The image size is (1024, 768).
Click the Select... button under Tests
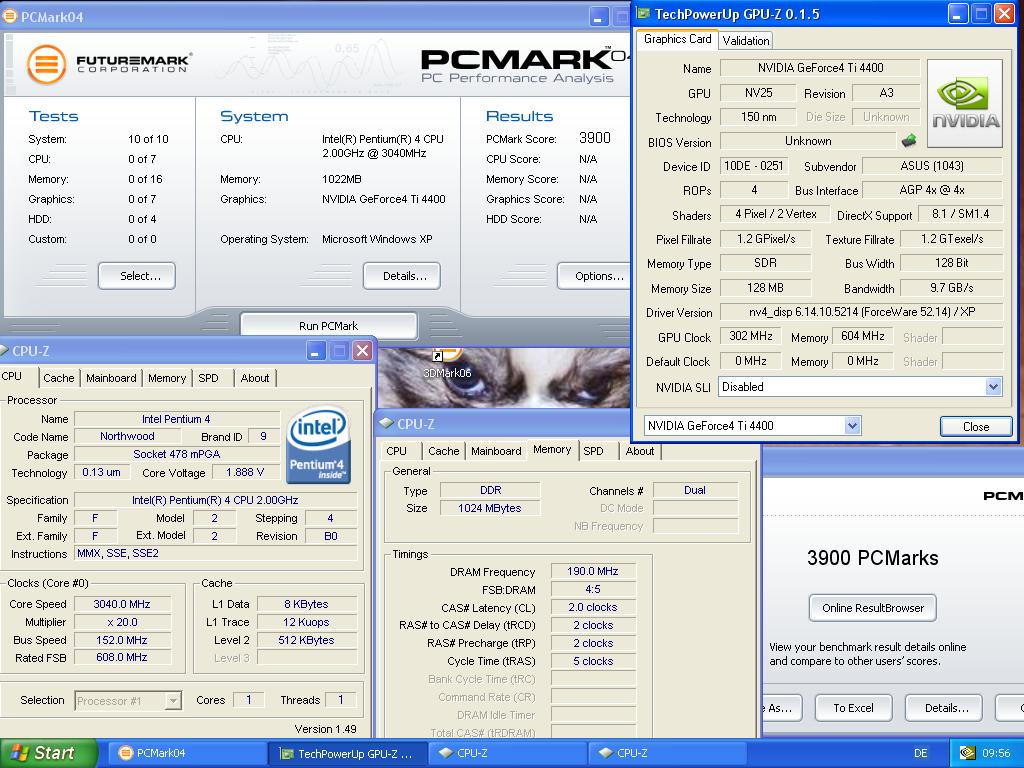[137, 276]
